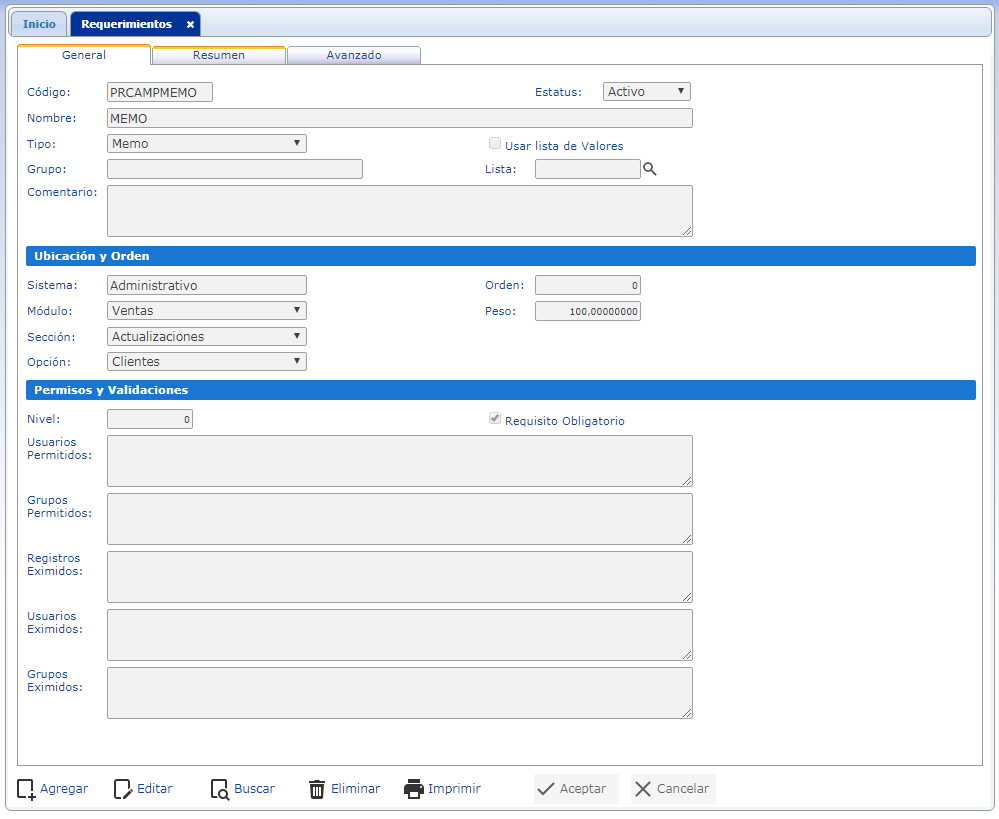The width and height of the screenshot is (999, 819).
Task: Close the Requerimientos tab with its x
Action: click(190, 24)
